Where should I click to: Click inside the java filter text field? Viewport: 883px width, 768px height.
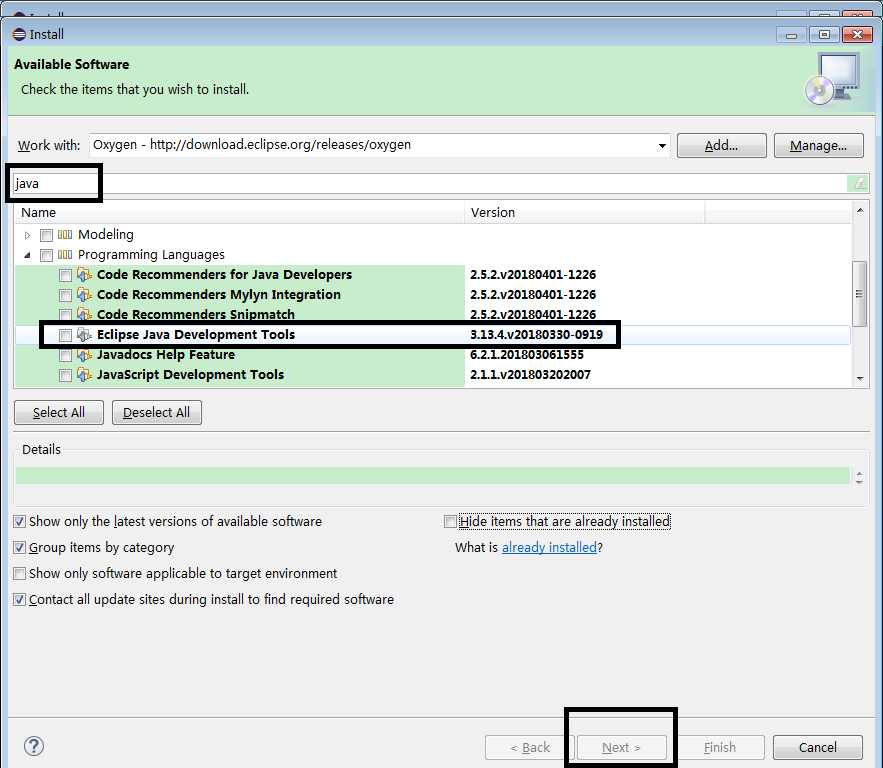(54, 183)
